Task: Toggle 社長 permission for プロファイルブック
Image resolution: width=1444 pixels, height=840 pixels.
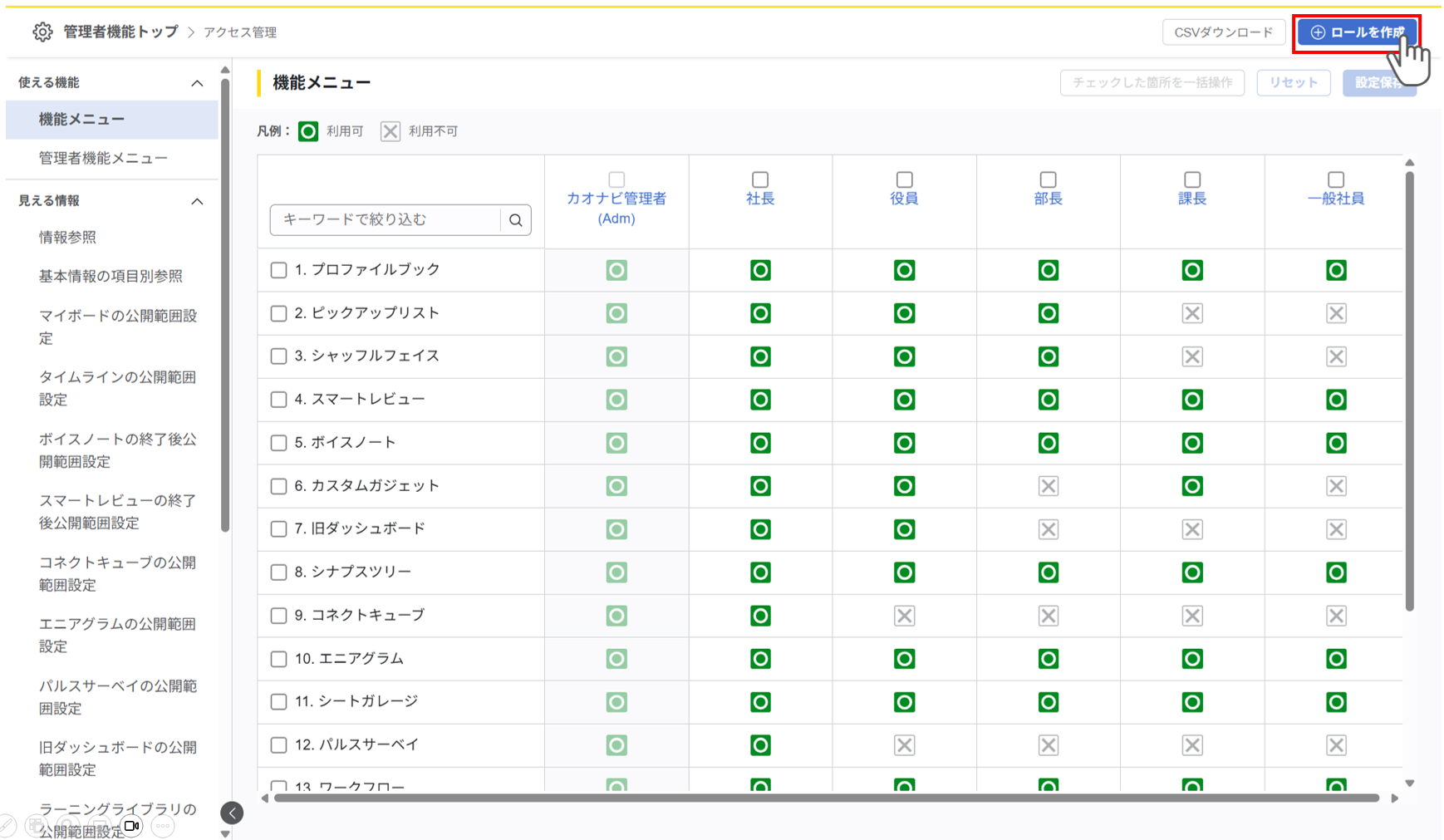Action: (760, 270)
